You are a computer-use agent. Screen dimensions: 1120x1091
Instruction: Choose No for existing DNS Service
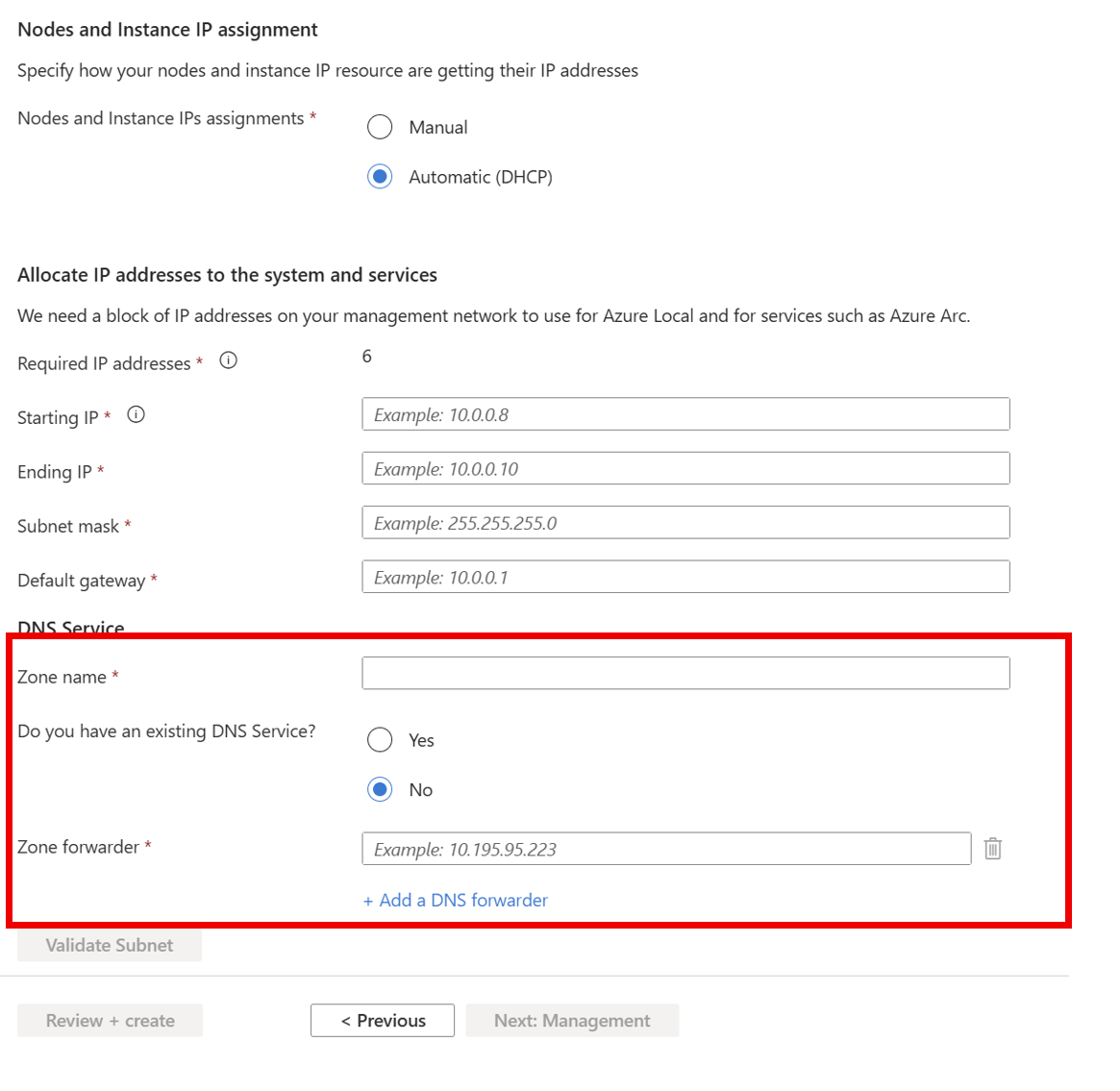point(380,790)
